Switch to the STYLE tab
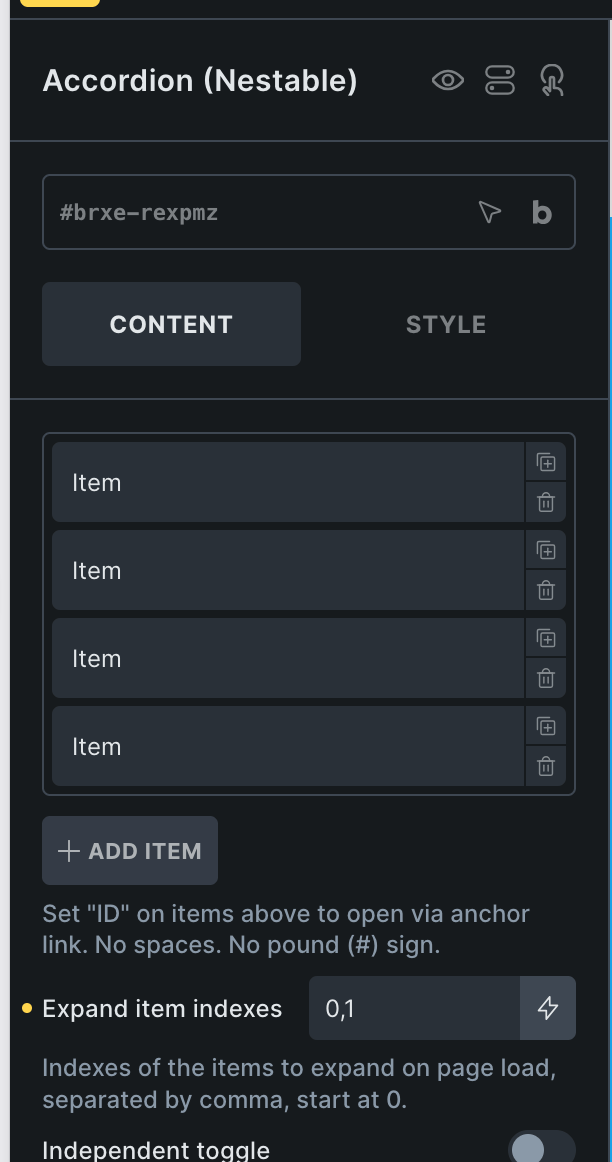This screenshot has height=1162, width=612. pyautogui.click(x=445, y=324)
